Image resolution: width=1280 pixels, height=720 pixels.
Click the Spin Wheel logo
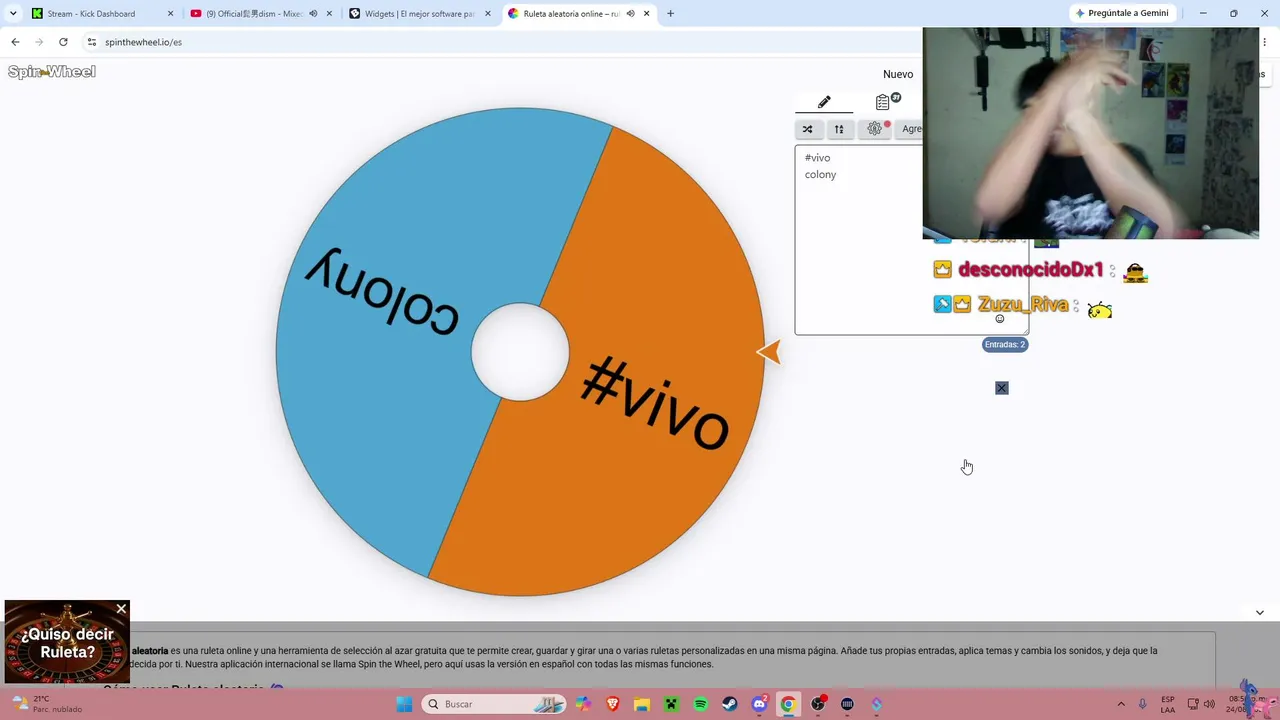pyautogui.click(x=52, y=72)
